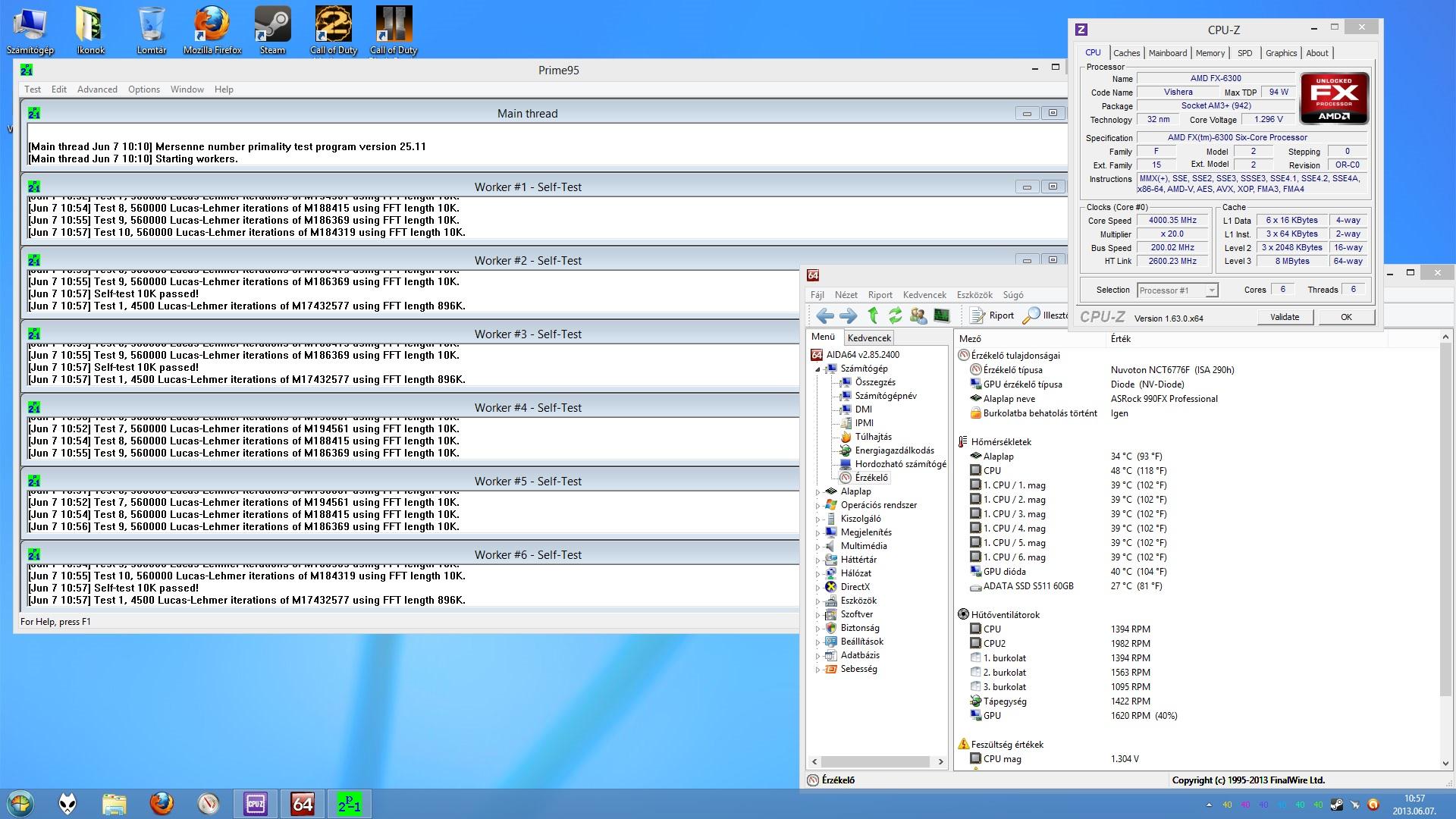Click the tree scrollbar right arrow in AIDA64
The width and height of the screenshot is (1456, 819).
click(x=940, y=761)
